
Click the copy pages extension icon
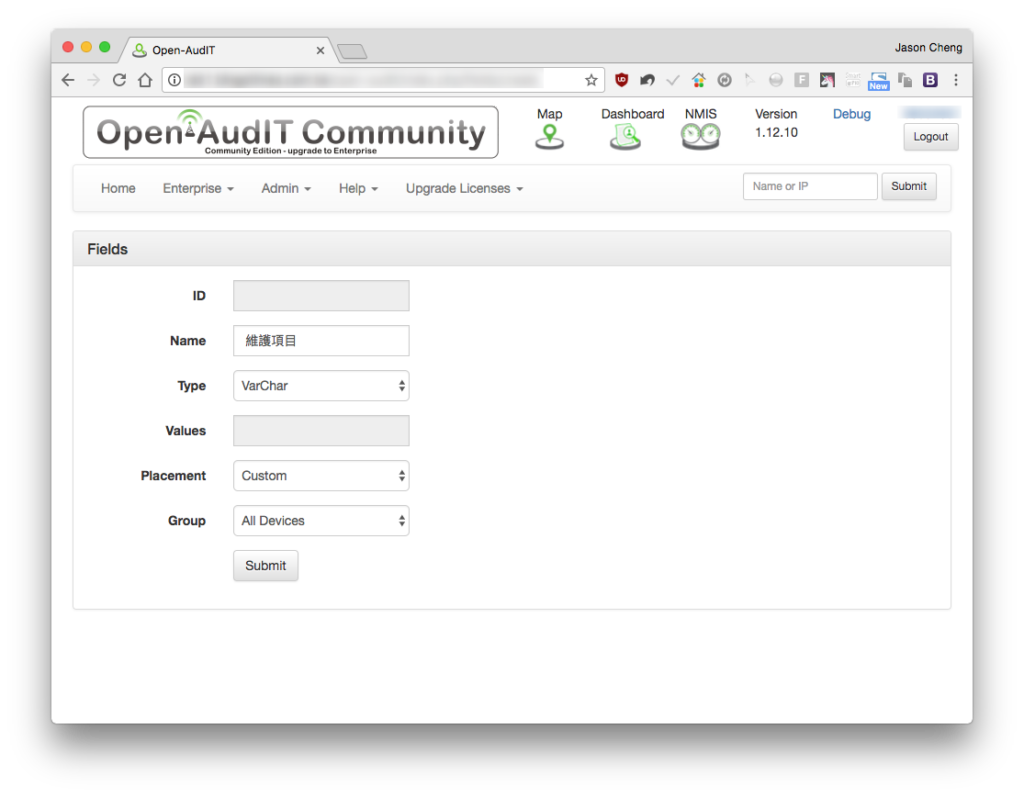904,80
